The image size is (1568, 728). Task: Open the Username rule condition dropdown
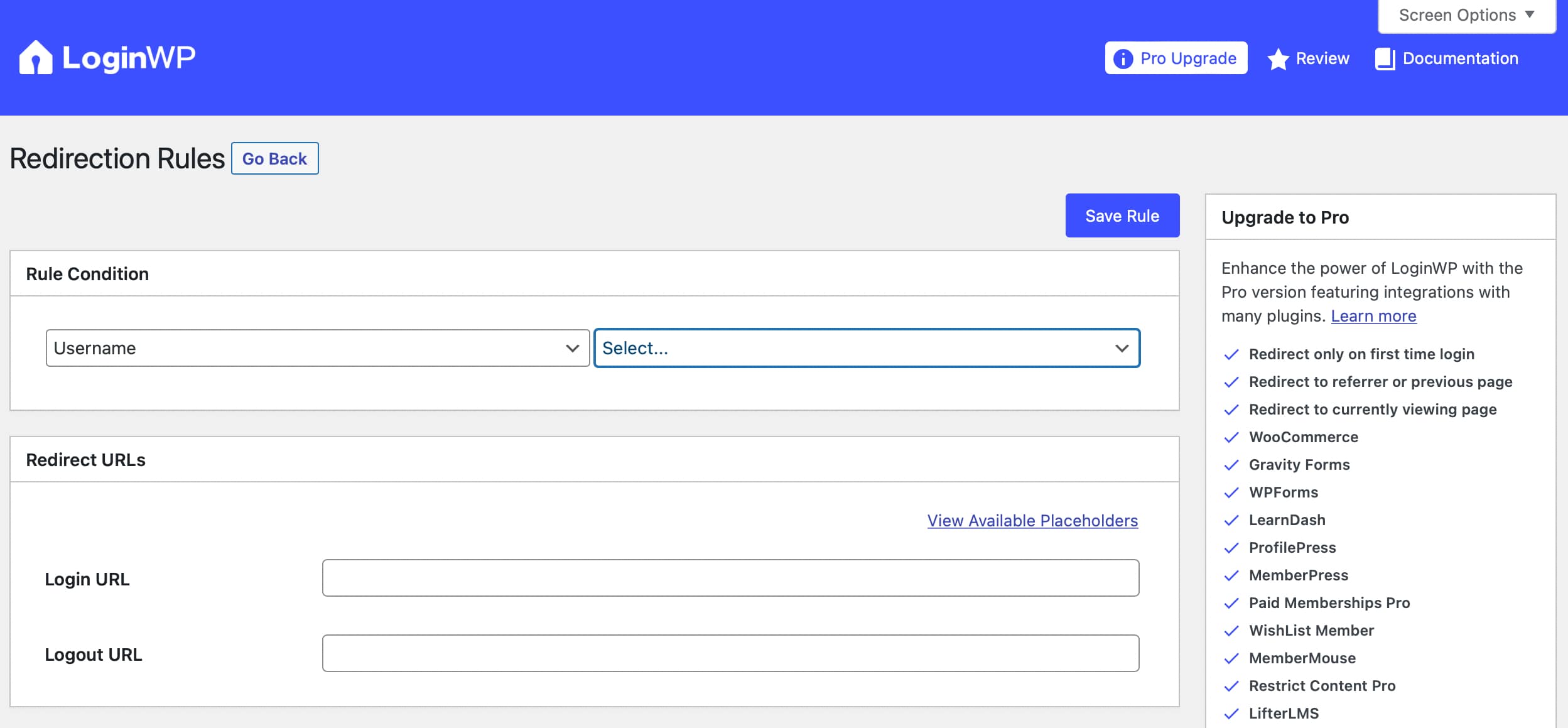pos(317,347)
